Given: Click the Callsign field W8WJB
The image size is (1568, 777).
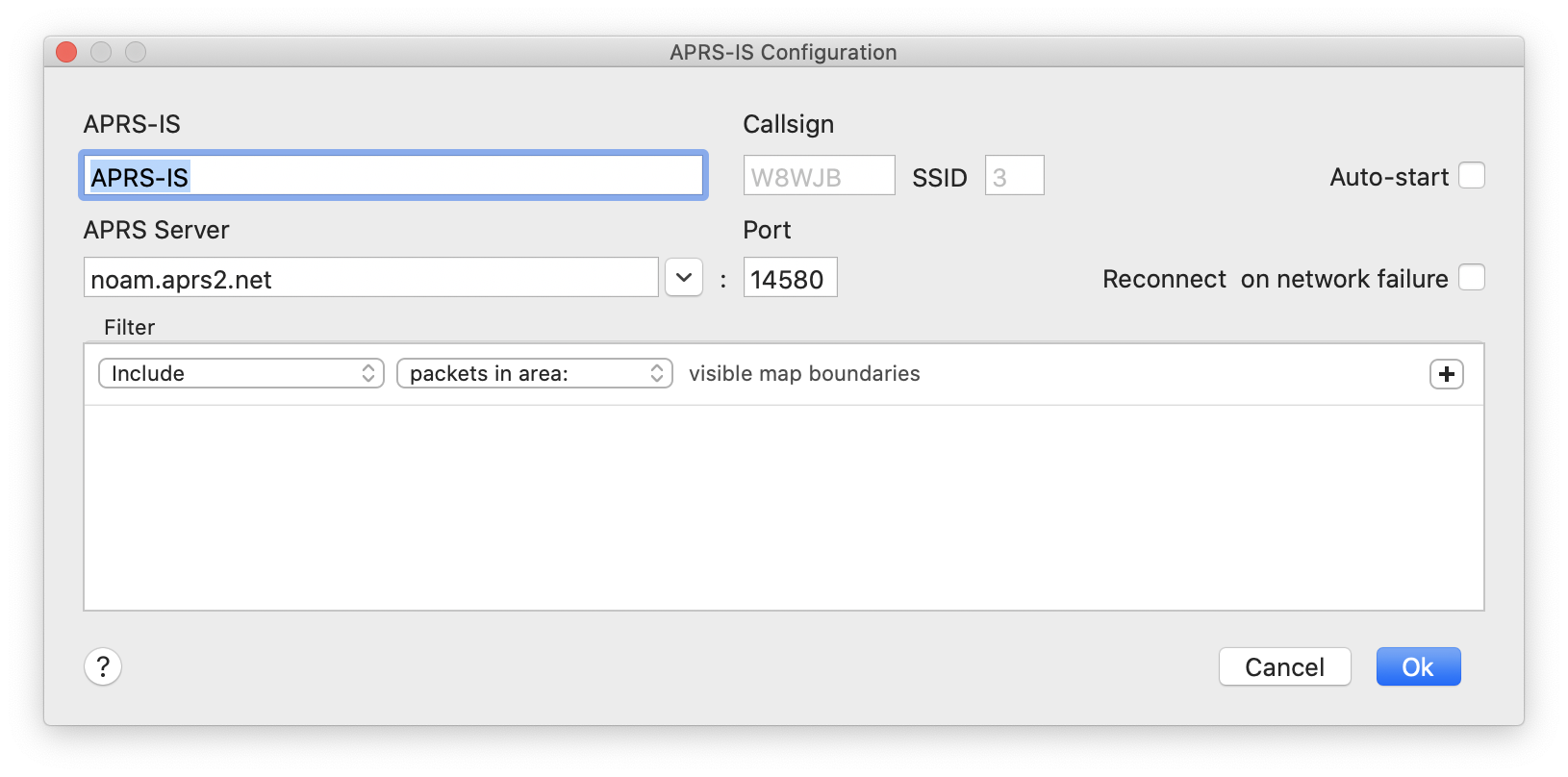Looking at the screenshot, I should (820, 176).
